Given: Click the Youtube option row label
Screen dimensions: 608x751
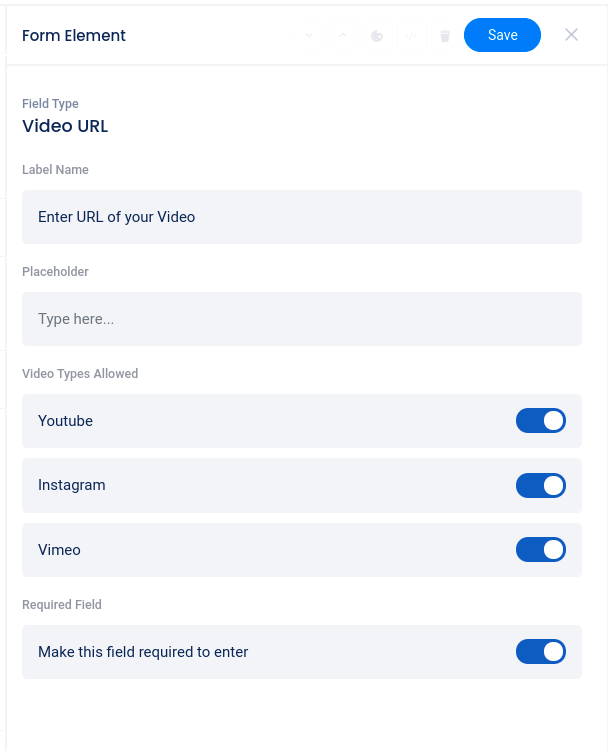Looking at the screenshot, I should 65,421.
